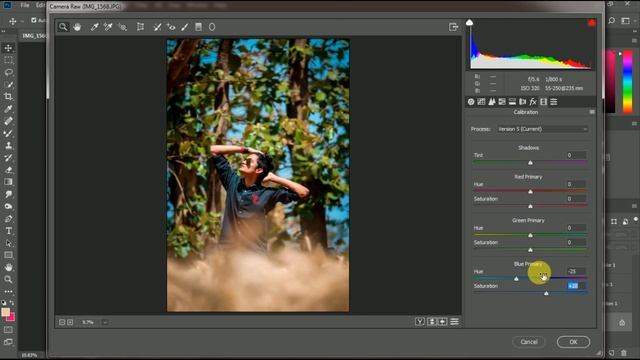The width and height of the screenshot is (640, 360).
Task: Select the Type tool in Photoshop toolbar
Action: (8, 231)
